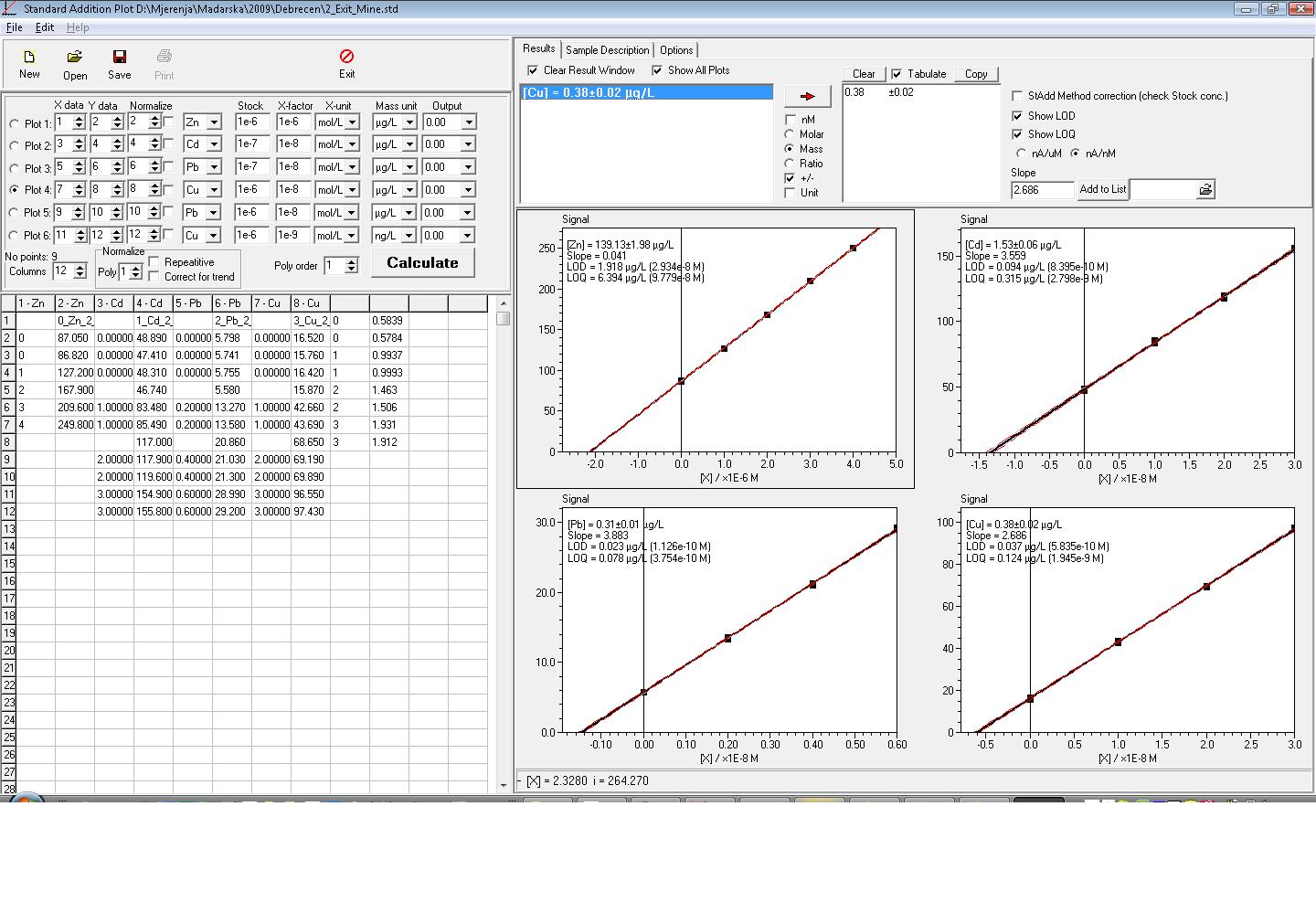Click the grayed-out Print icon
Screen dimensions: 1316x923
click(164, 58)
